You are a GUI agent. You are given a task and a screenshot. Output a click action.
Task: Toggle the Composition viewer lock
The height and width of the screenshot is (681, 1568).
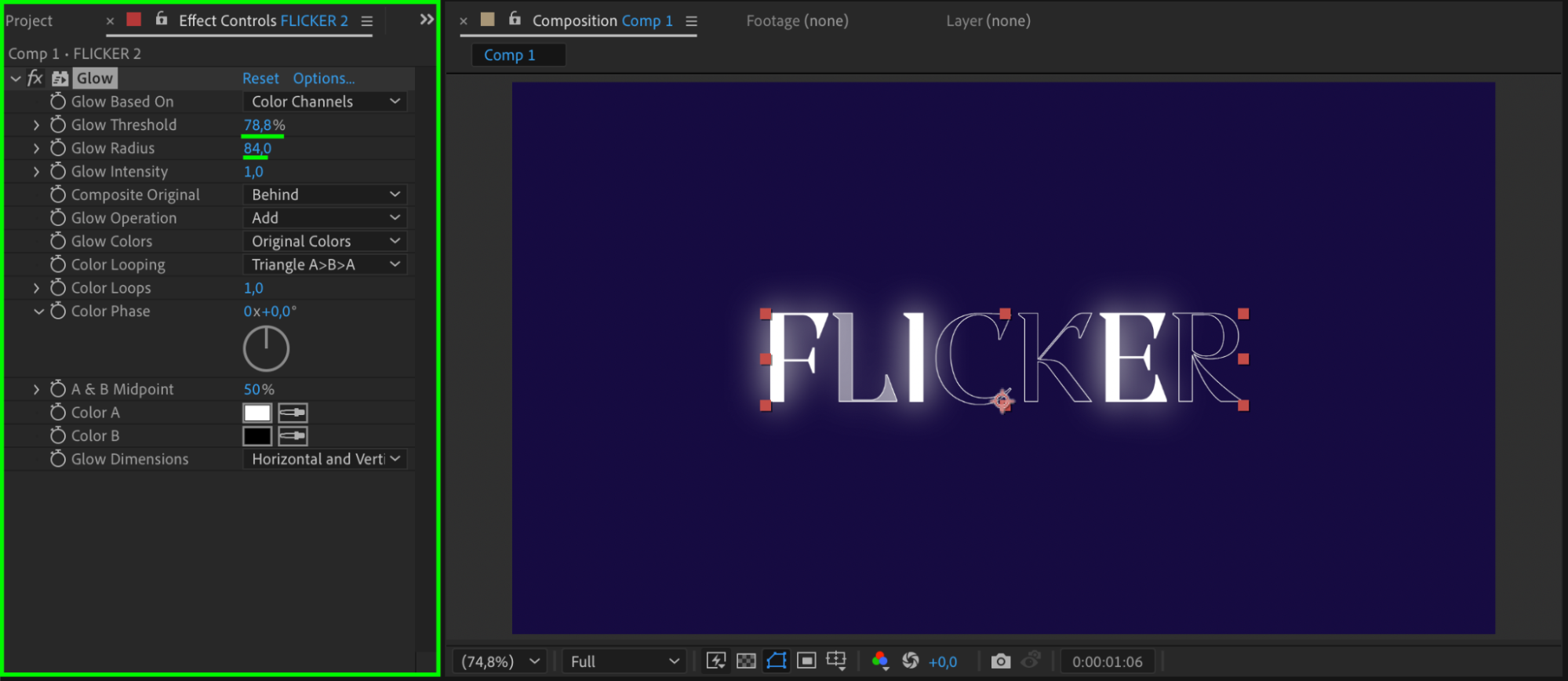515,19
